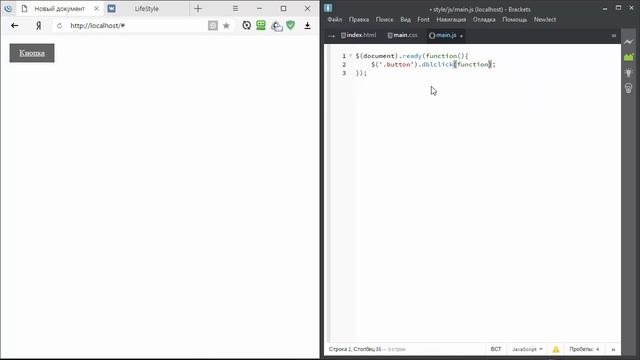Click the Yandex browser logo at top left
This screenshot has height=360, width=640.
8,8
